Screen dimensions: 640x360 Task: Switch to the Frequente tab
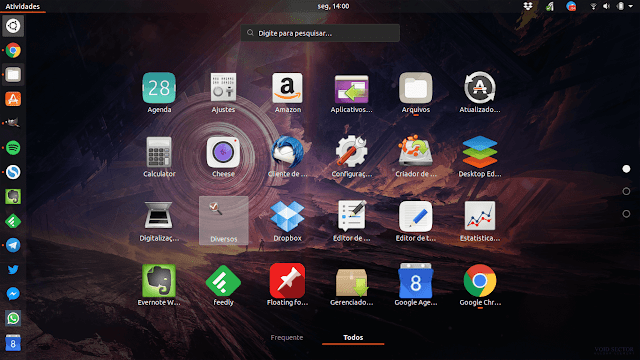[287, 338]
